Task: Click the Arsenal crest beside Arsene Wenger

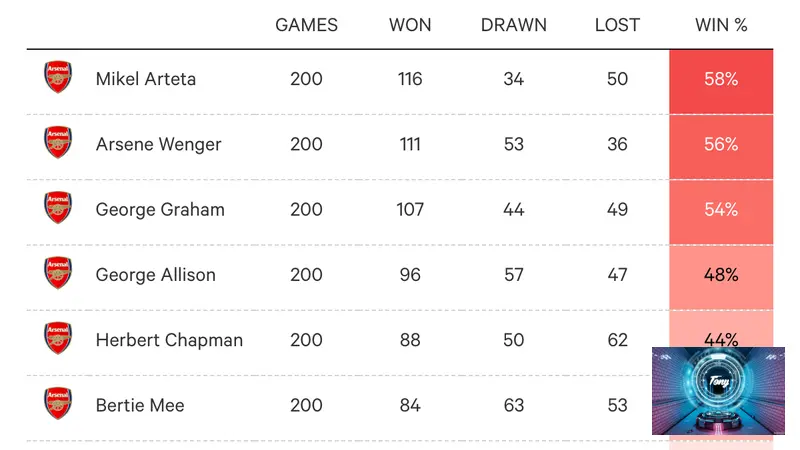Action: (58, 142)
